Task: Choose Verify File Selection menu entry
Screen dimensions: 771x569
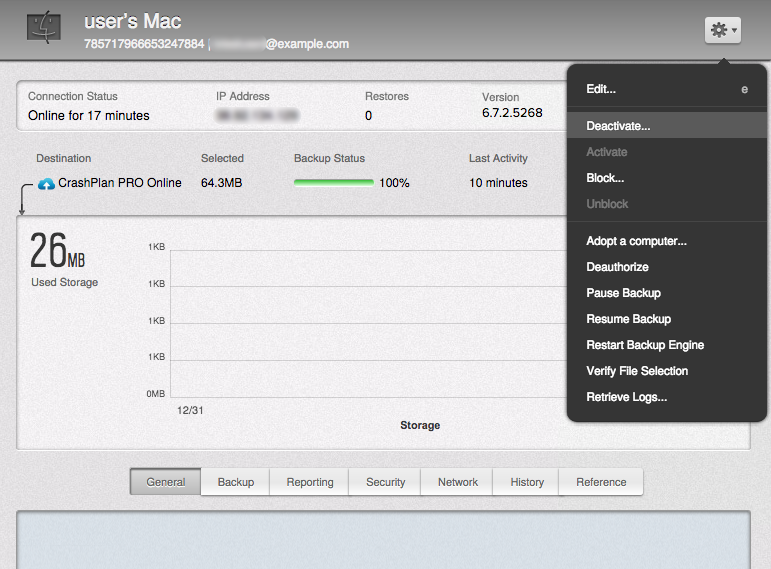Action: click(667, 371)
